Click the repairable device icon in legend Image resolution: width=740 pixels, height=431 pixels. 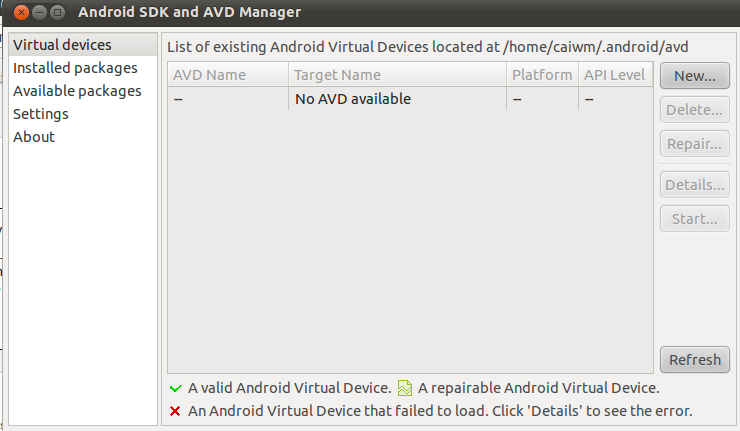pyautogui.click(x=404, y=388)
